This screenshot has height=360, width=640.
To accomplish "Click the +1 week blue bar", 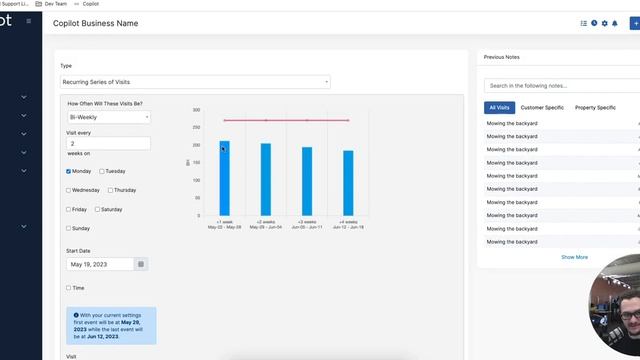I will pyautogui.click(x=224, y=178).
